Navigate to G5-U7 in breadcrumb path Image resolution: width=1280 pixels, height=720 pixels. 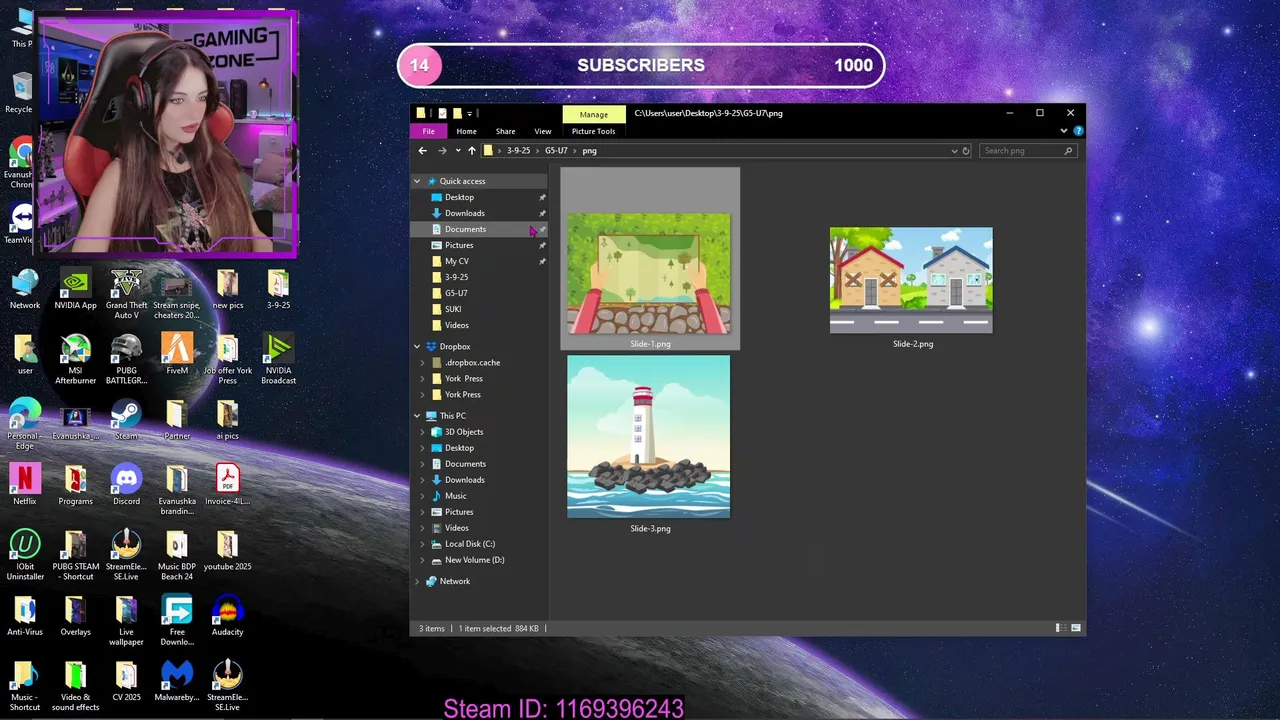[x=556, y=151]
